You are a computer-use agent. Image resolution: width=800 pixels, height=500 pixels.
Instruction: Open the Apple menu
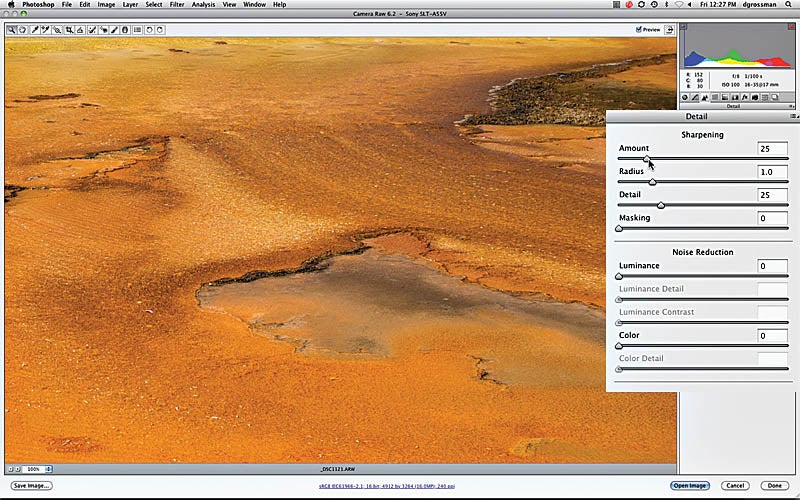10,5
